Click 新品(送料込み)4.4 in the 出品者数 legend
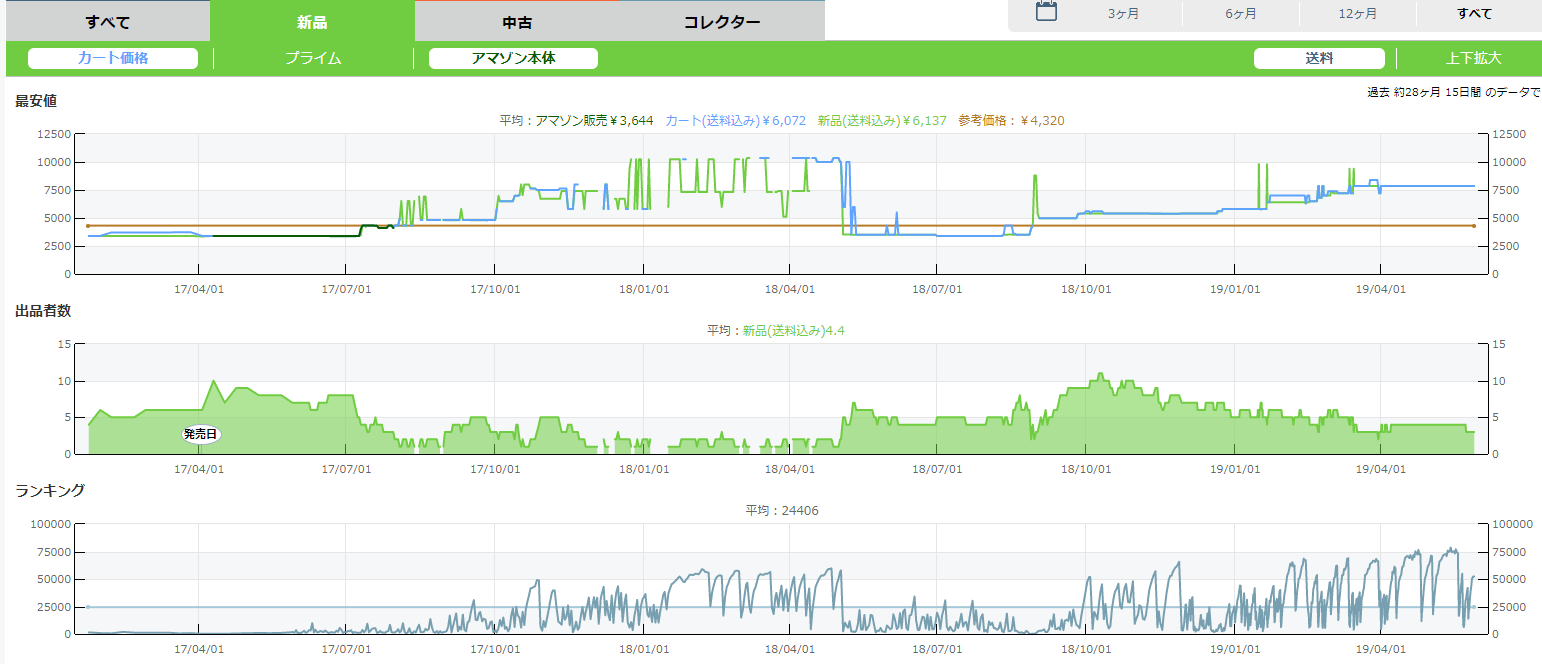 793,331
